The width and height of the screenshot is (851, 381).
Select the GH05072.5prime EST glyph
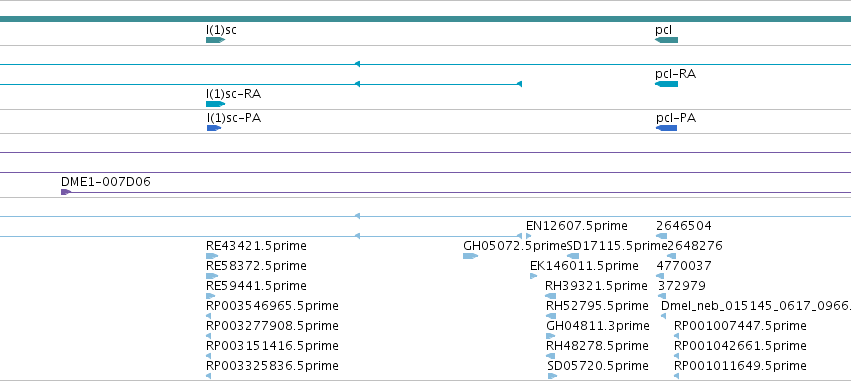pos(470,256)
